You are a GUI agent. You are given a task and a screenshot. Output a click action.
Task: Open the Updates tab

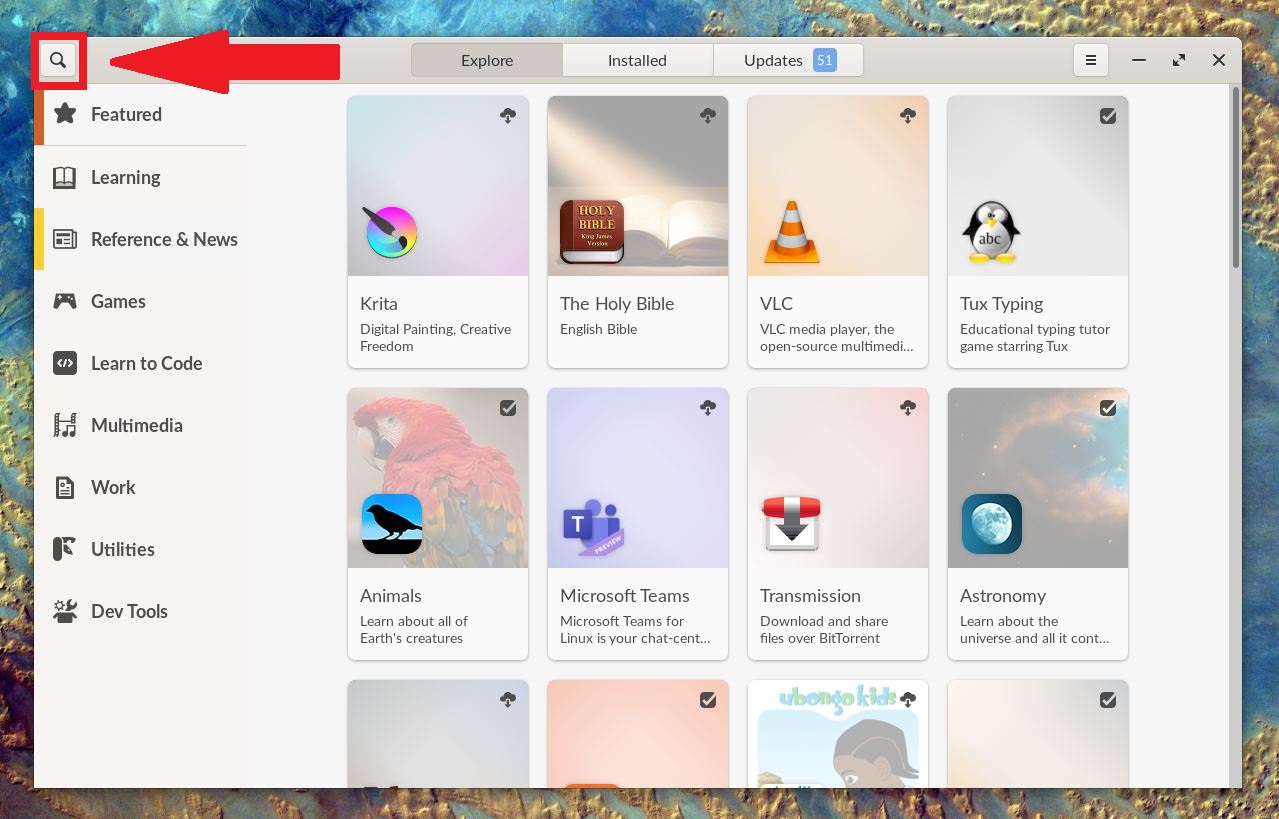(788, 60)
